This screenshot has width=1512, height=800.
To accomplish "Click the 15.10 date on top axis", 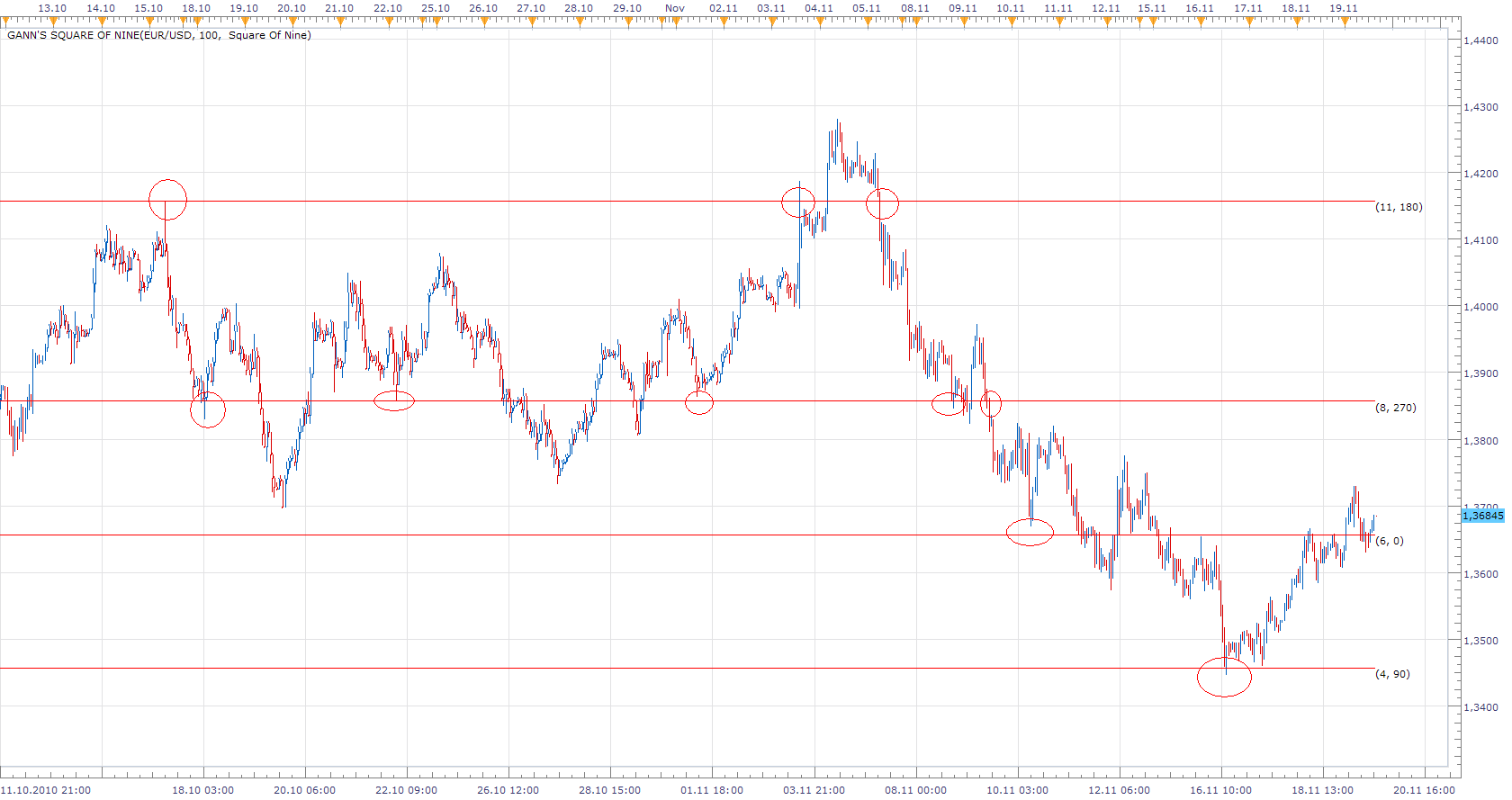I will pos(148,7).
